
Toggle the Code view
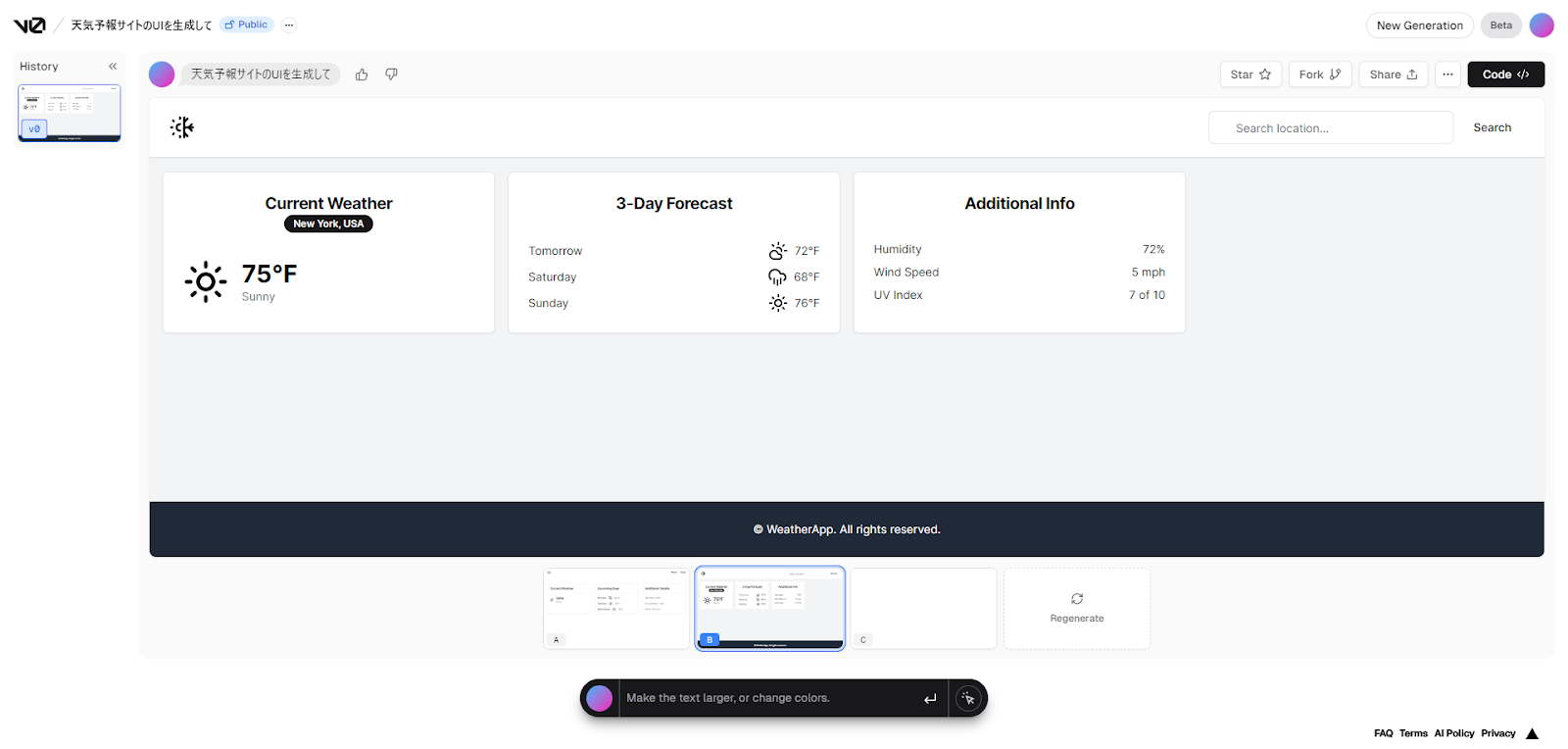pyautogui.click(x=1505, y=75)
